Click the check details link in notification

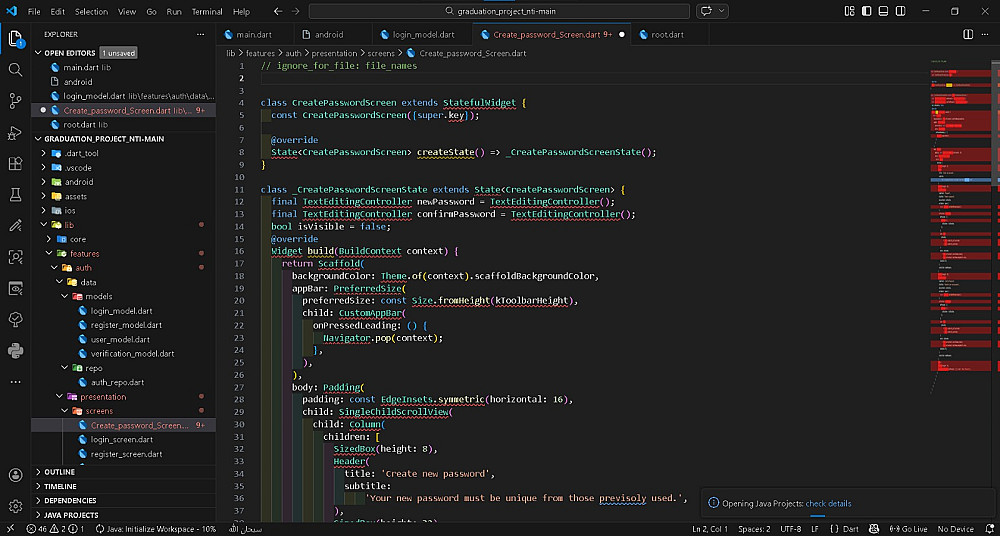tap(828, 503)
